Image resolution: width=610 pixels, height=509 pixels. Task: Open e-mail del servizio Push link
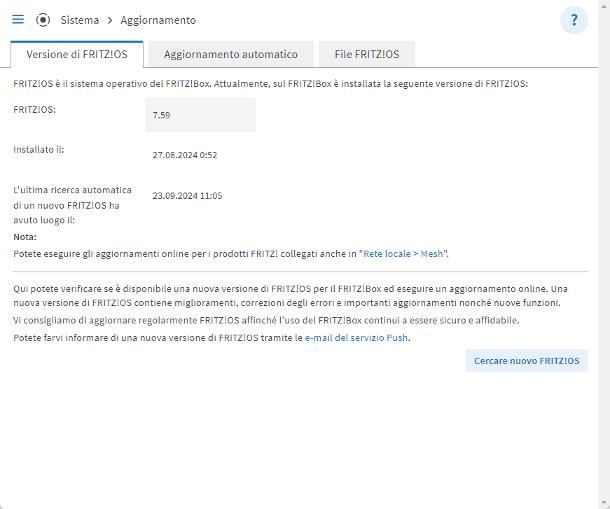coord(356,338)
